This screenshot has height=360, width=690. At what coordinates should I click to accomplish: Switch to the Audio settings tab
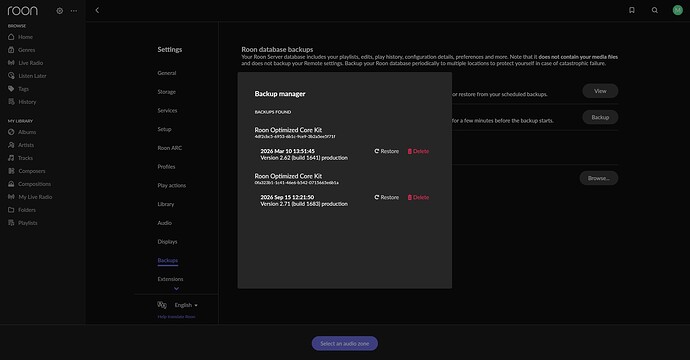165,223
